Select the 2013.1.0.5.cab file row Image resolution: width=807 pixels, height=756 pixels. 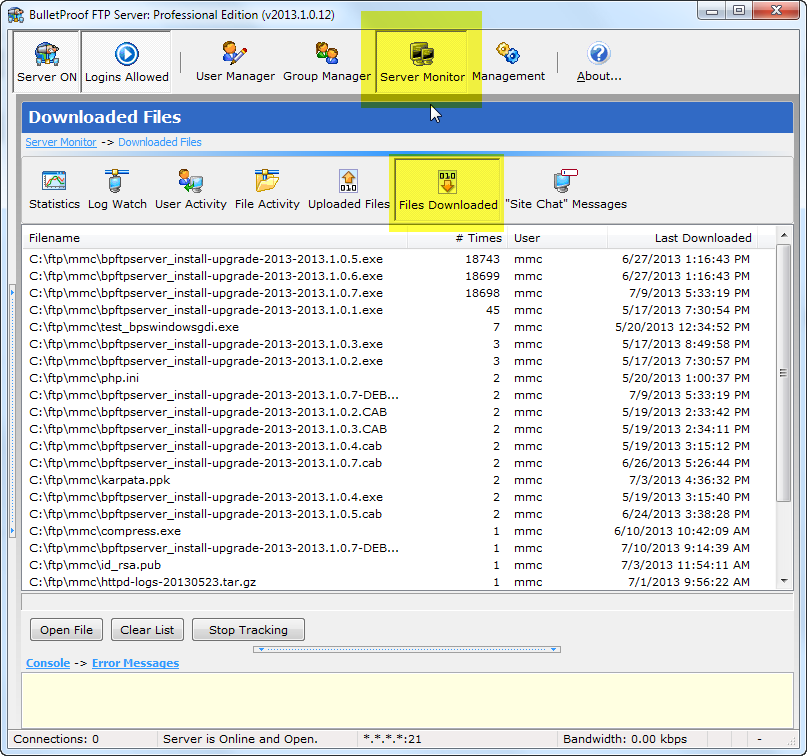click(399, 514)
